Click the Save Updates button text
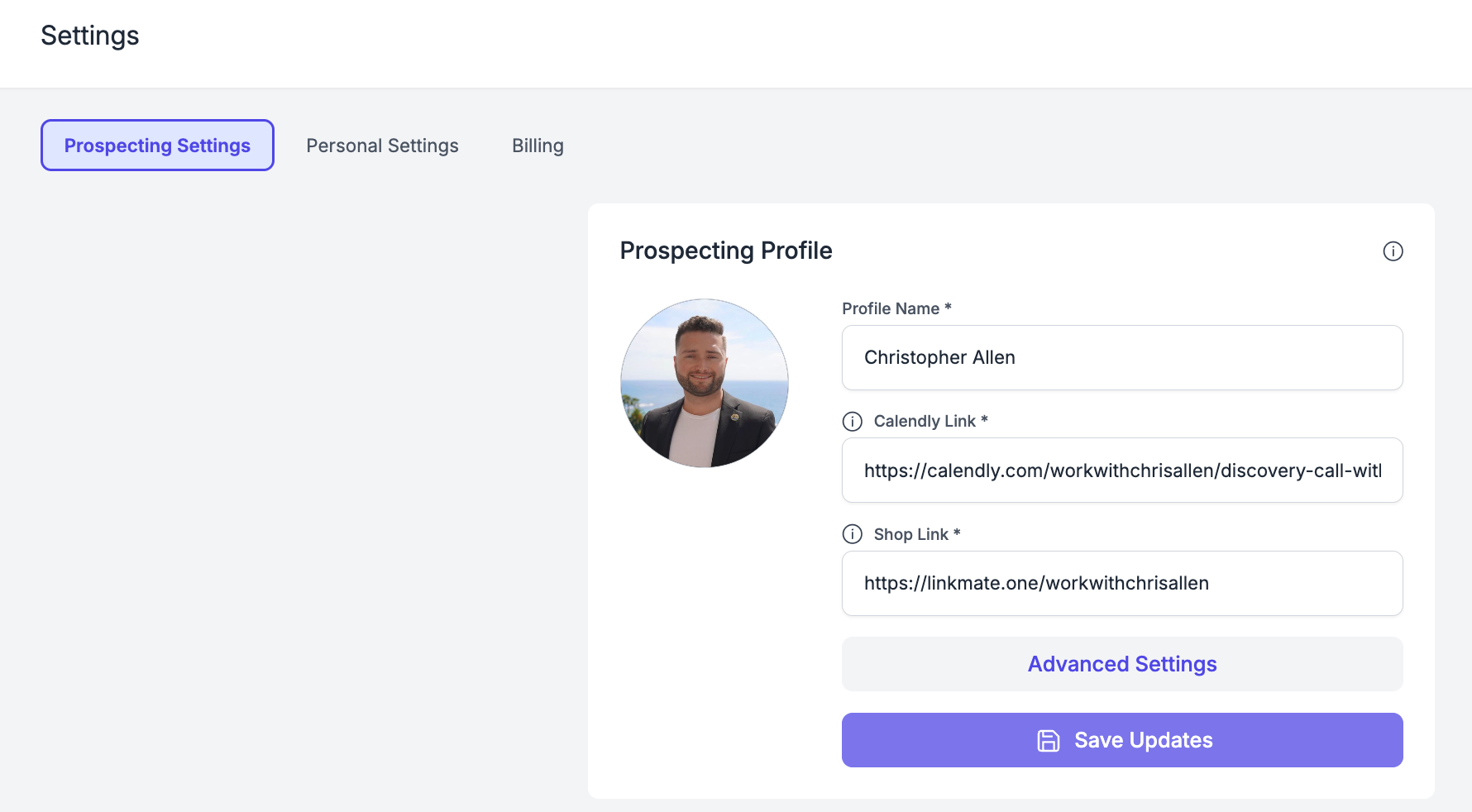The width and height of the screenshot is (1472, 812). click(x=1143, y=740)
